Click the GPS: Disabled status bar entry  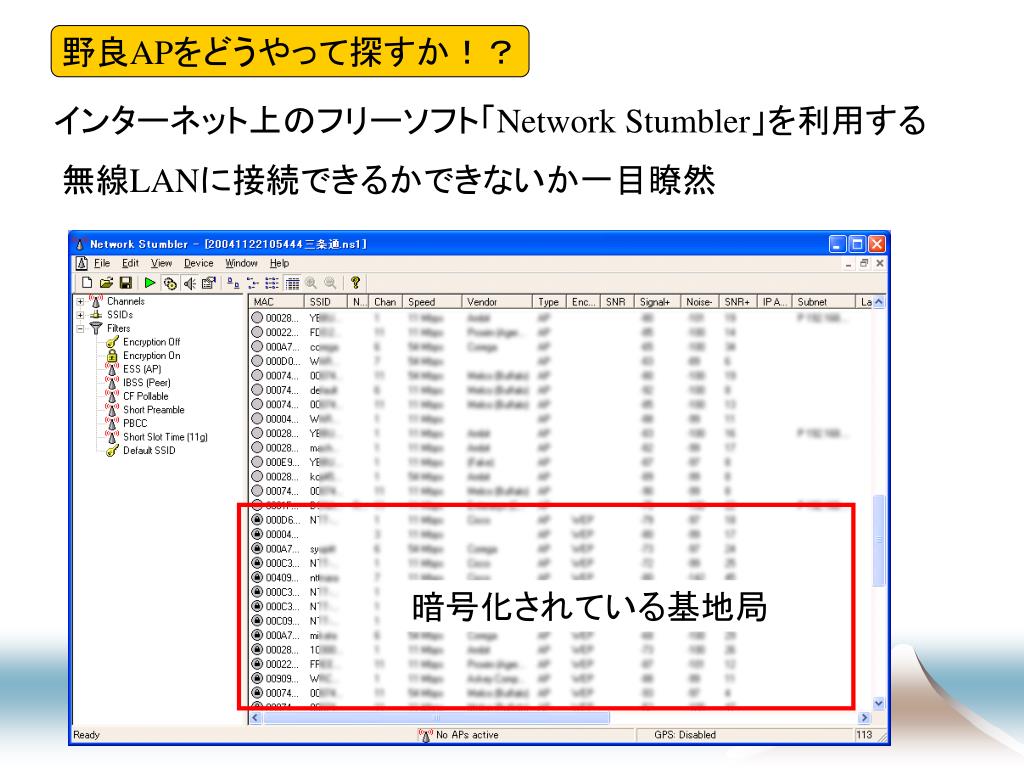(685, 735)
